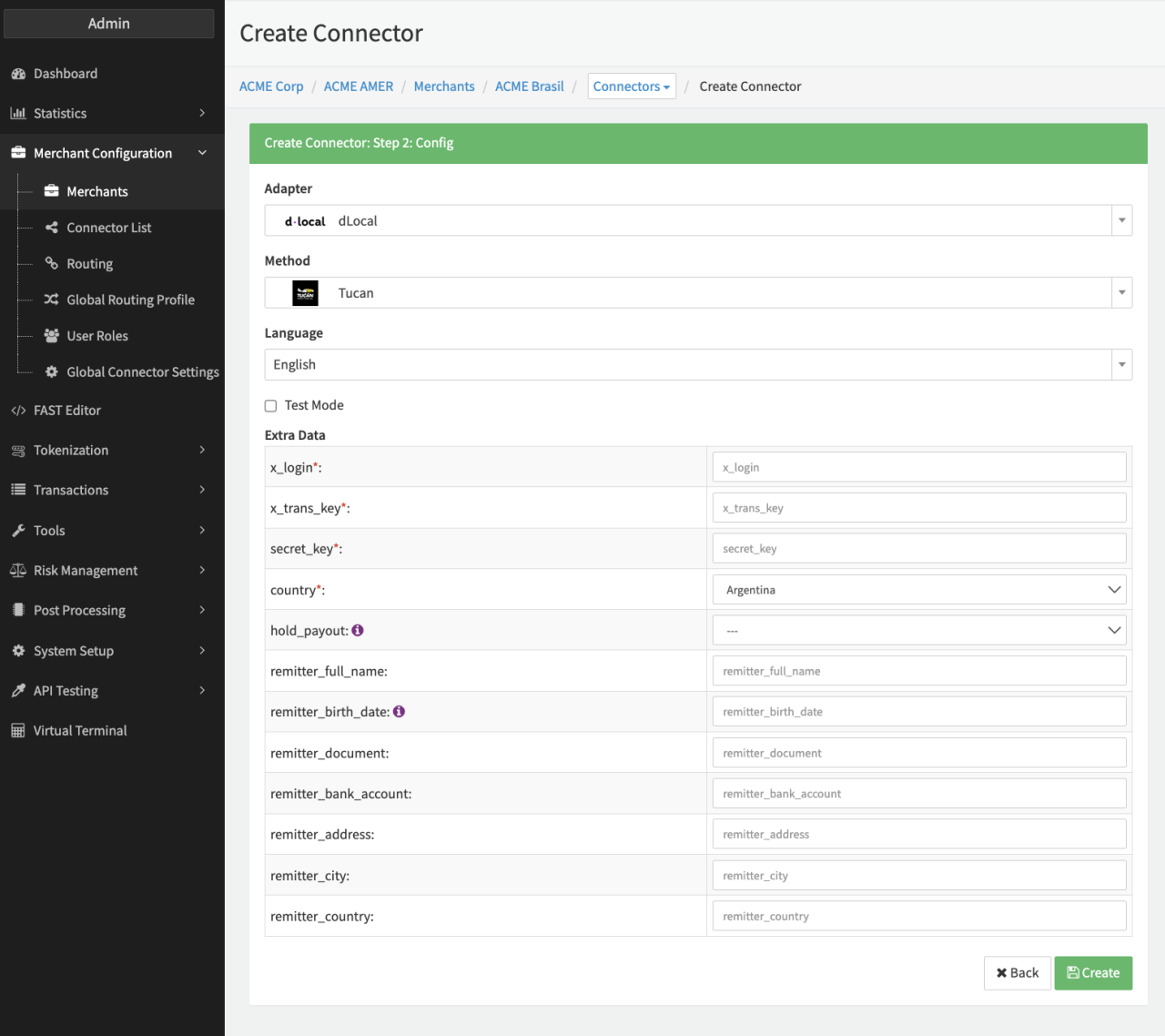The height and width of the screenshot is (1036, 1165).
Task: Click the Risk Management scales icon
Action: pyautogui.click(x=18, y=571)
